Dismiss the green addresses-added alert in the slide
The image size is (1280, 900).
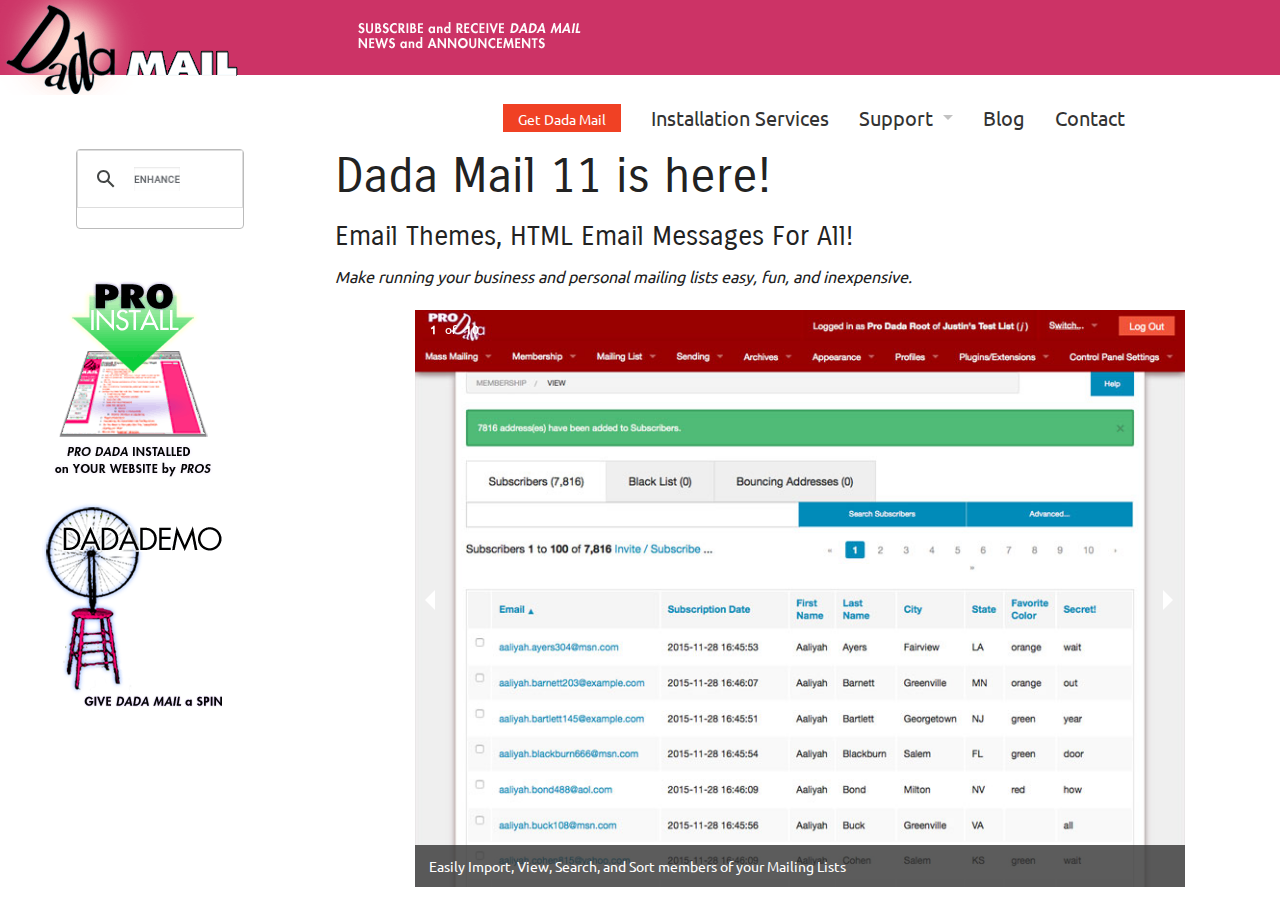[x=1120, y=428]
